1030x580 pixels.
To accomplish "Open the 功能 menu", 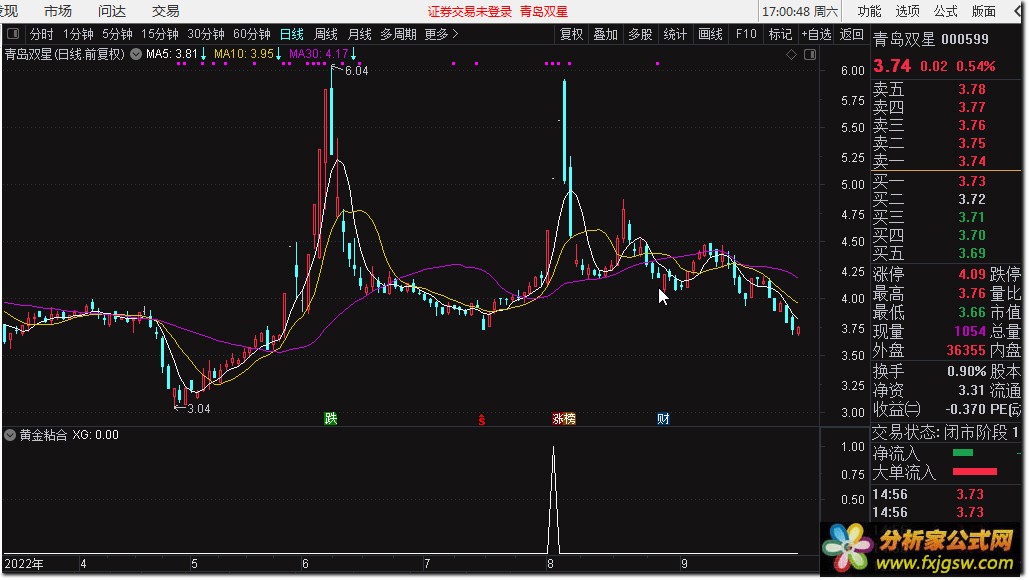I will click(869, 11).
